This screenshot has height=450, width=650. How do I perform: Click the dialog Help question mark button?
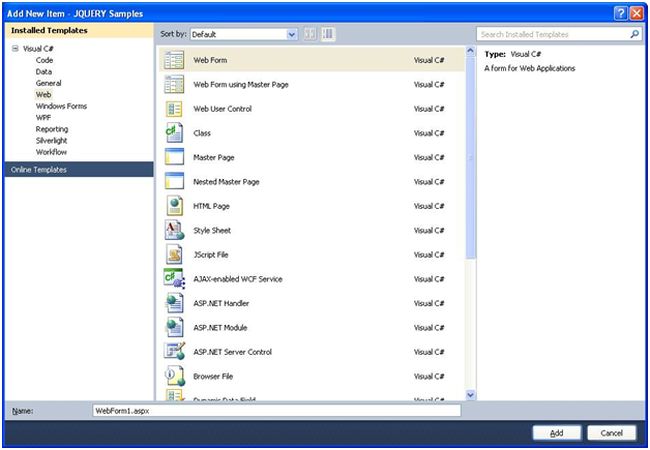[620, 14]
